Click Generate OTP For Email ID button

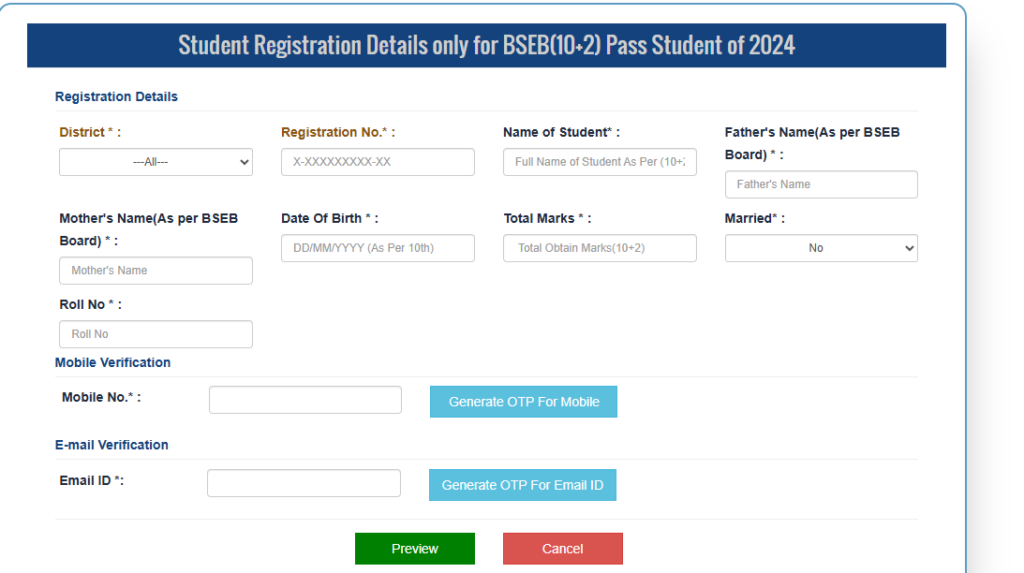point(522,485)
